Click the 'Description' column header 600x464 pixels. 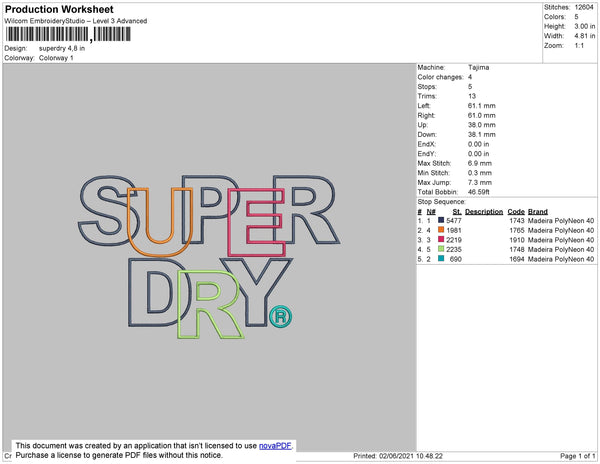(484, 212)
